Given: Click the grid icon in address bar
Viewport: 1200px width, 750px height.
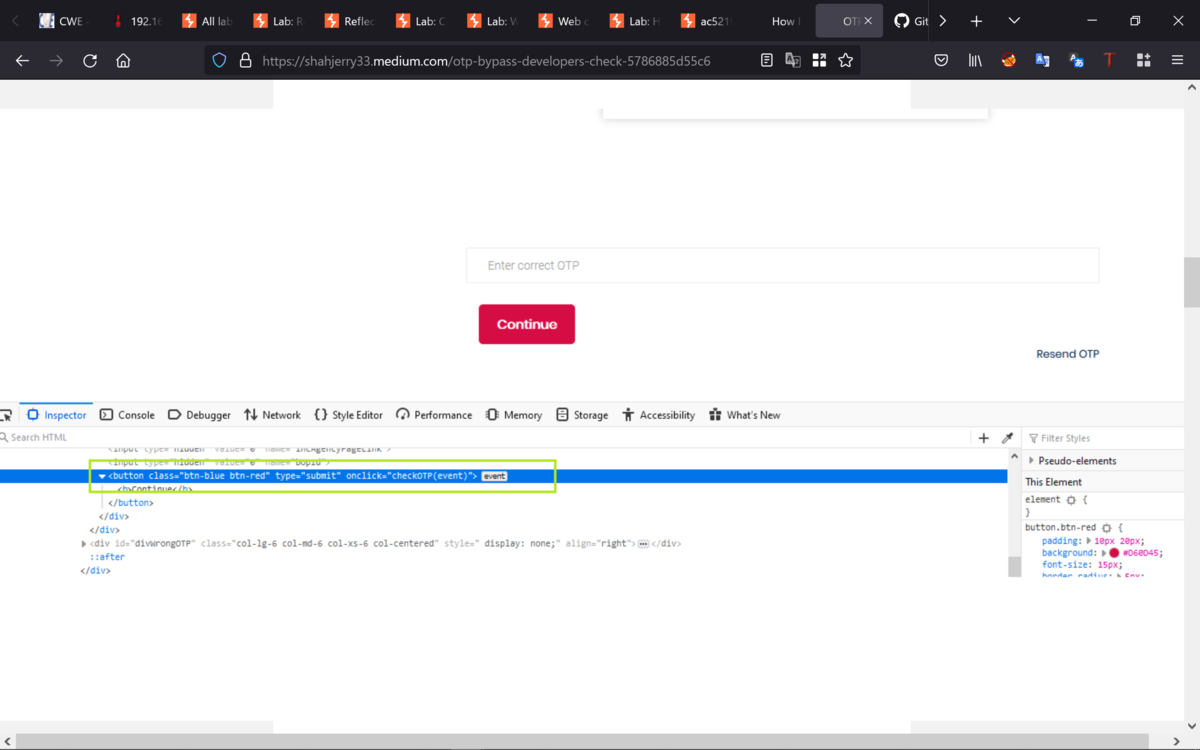Looking at the screenshot, I should click(x=819, y=61).
